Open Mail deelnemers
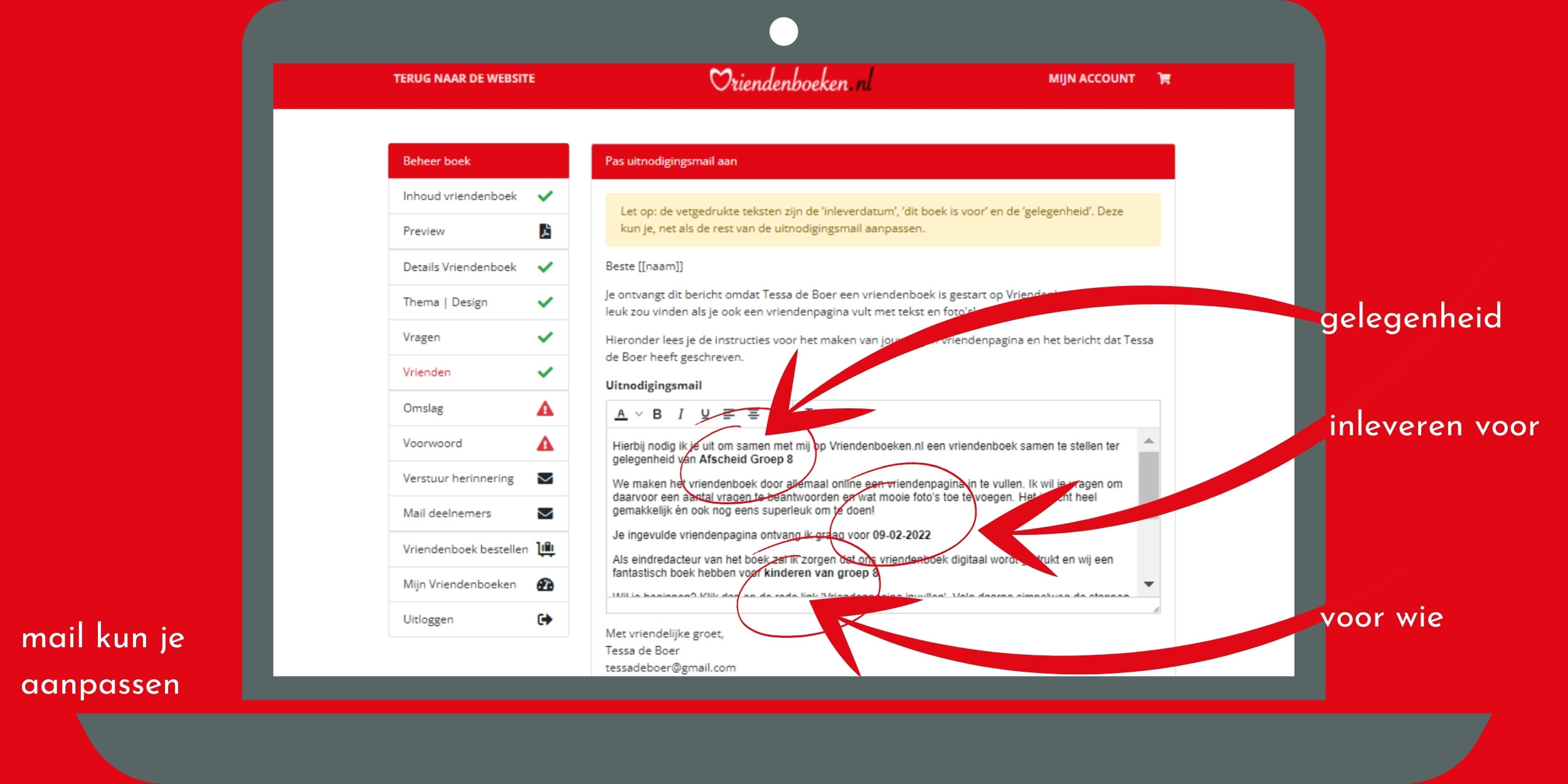Image resolution: width=1568 pixels, height=784 pixels. coord(479,514)
